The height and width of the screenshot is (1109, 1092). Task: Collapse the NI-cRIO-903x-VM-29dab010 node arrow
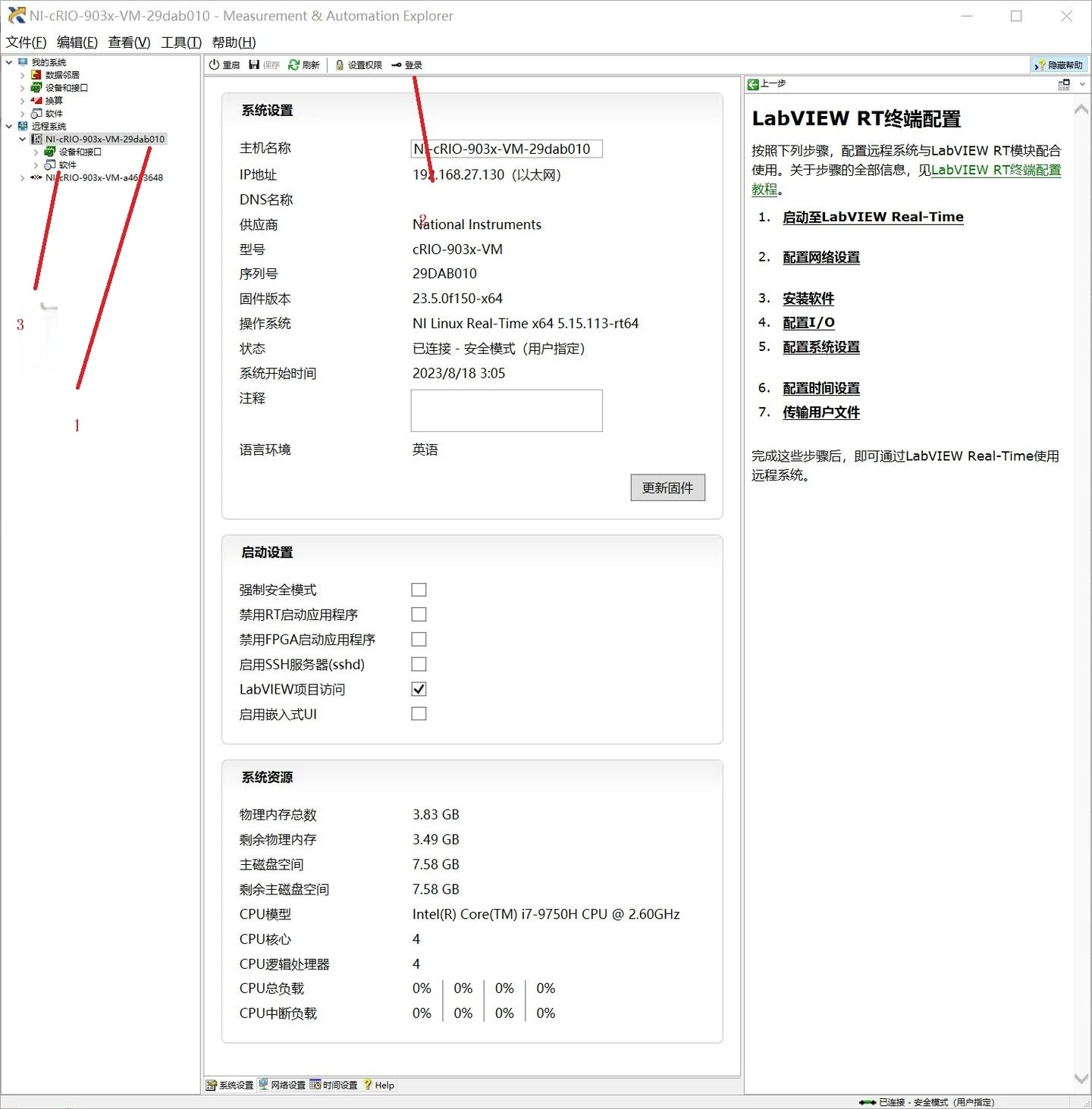pyautogui.click(x=22, y=139)
